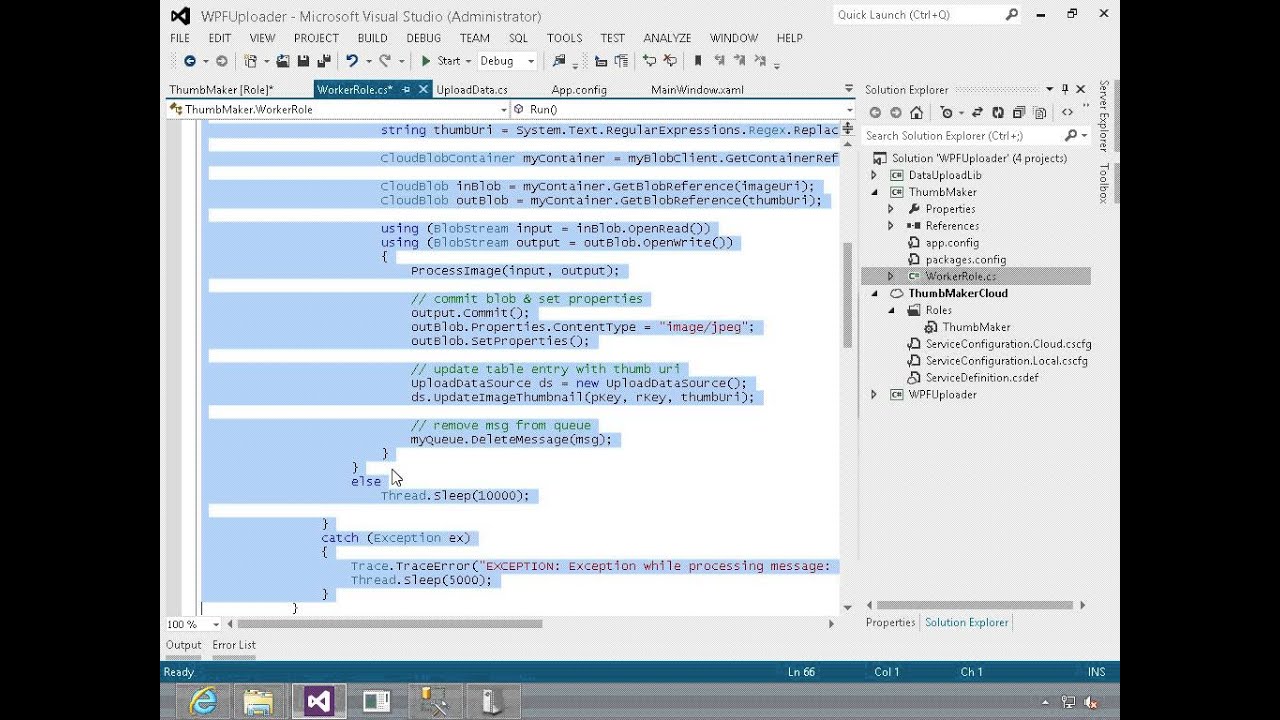Open the ANALYZE menu
The image size is (1280, 720).
[667, 38]
